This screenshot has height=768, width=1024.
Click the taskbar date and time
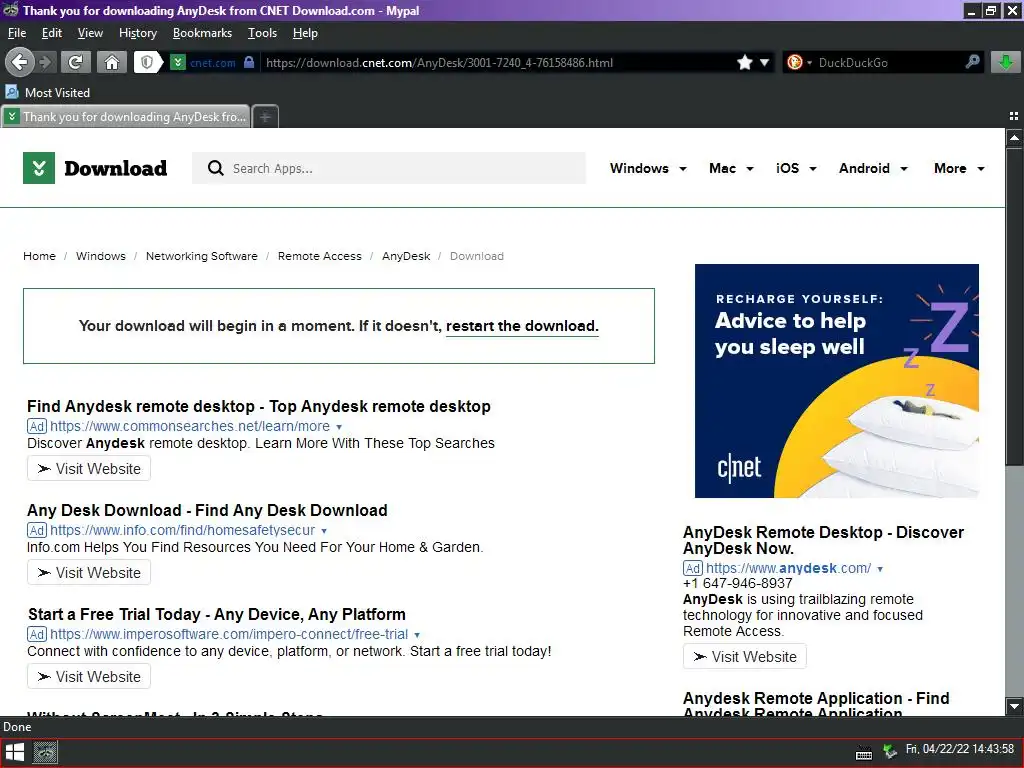[959, 749]
